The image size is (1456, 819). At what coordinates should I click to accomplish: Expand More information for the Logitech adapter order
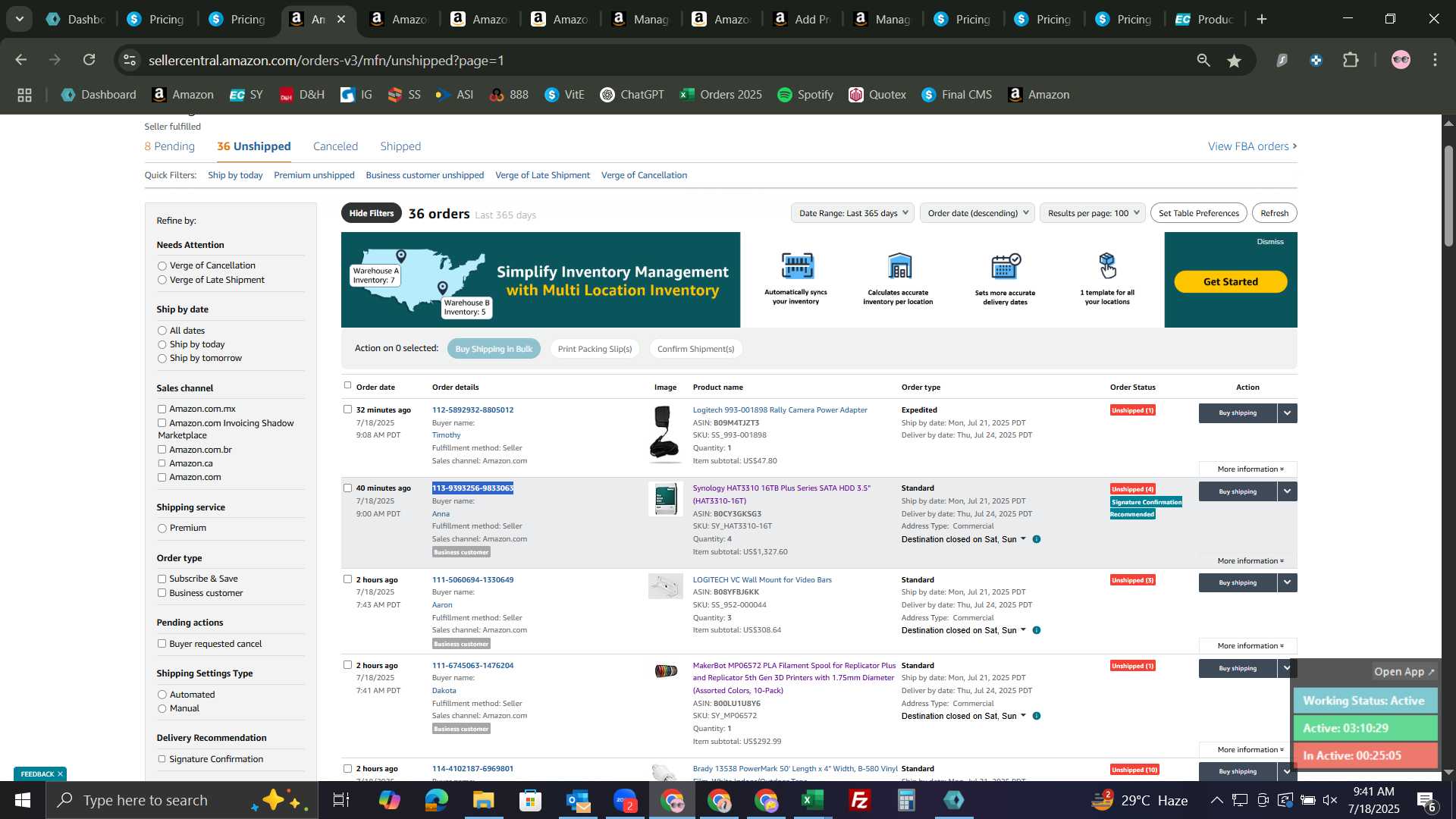(1250, 469)
